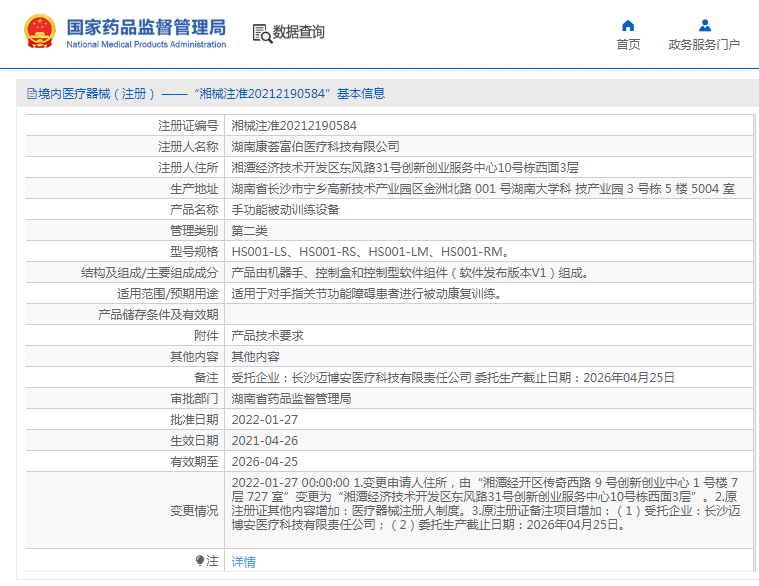
Task: Click the lightbulb icon beside 注
Action: (200, 560)
